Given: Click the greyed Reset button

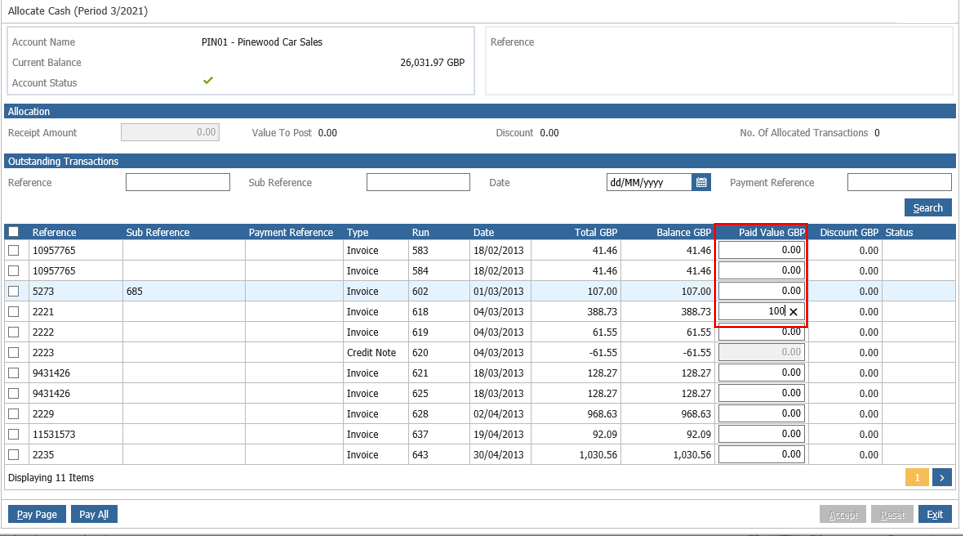Looking at the screenshot, I should 892,514.
